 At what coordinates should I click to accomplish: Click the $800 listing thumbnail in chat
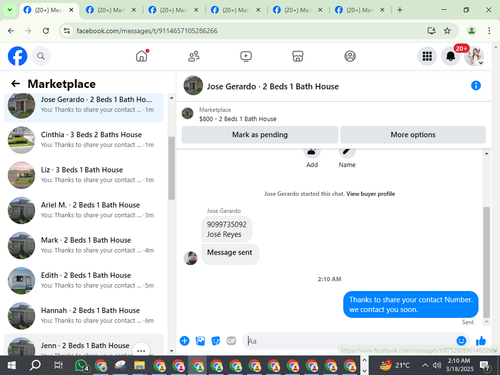click(x=187, y=113)
